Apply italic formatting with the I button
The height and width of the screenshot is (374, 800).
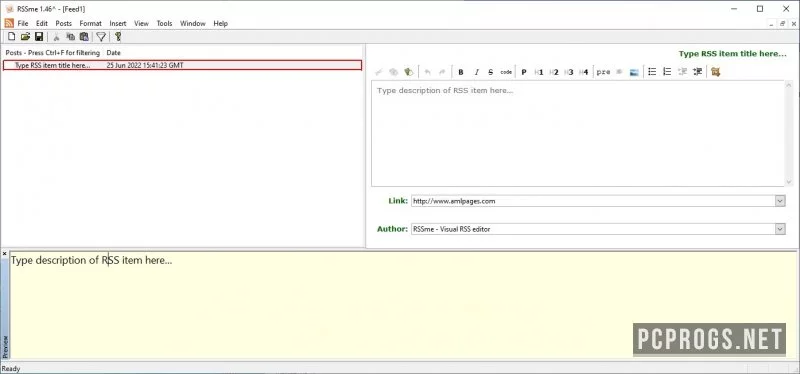pos(476,72)
